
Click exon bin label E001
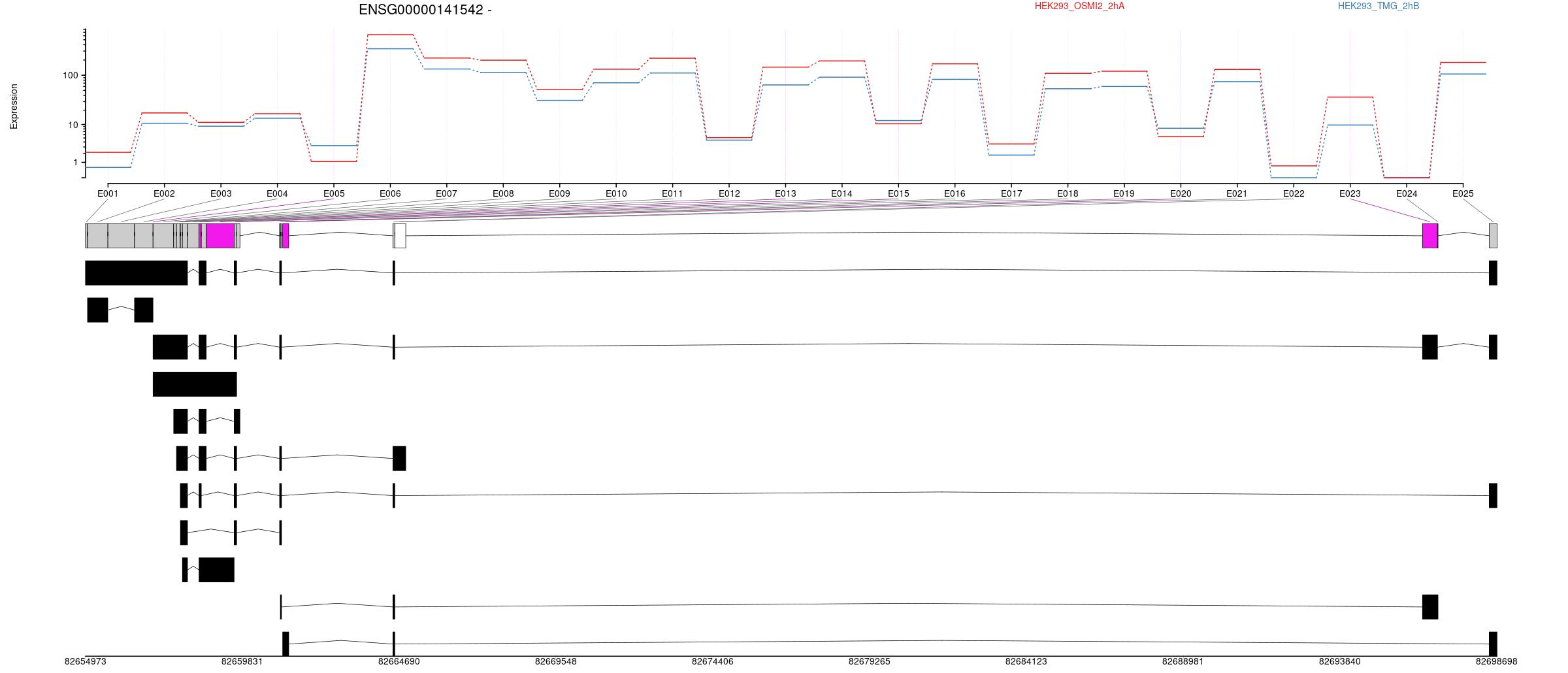108,193
